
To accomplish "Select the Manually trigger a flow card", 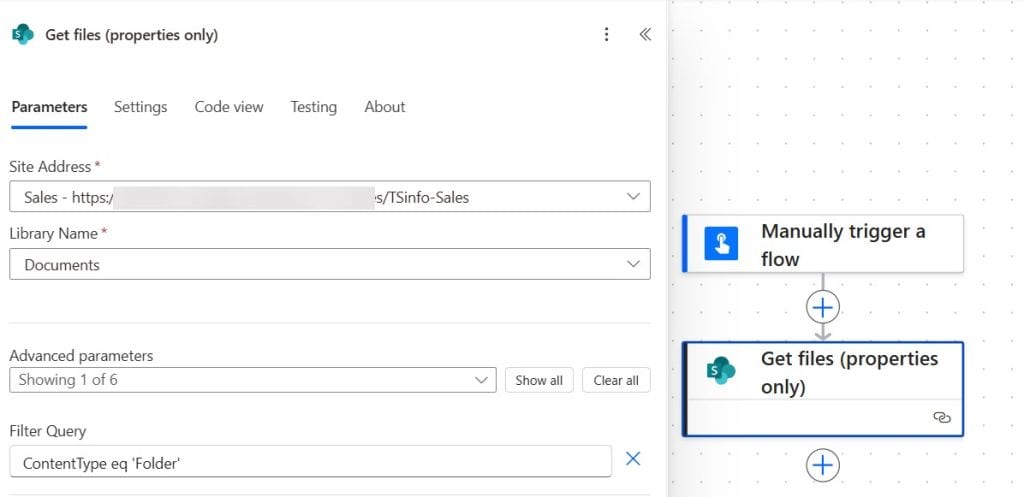I will [823, 244].
